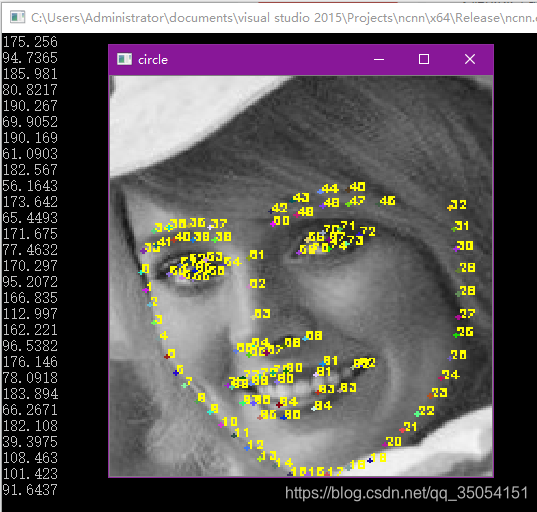Screen dimensions: 537x512
Task: Click the console value 65.4493
Action: click(30, 218)
